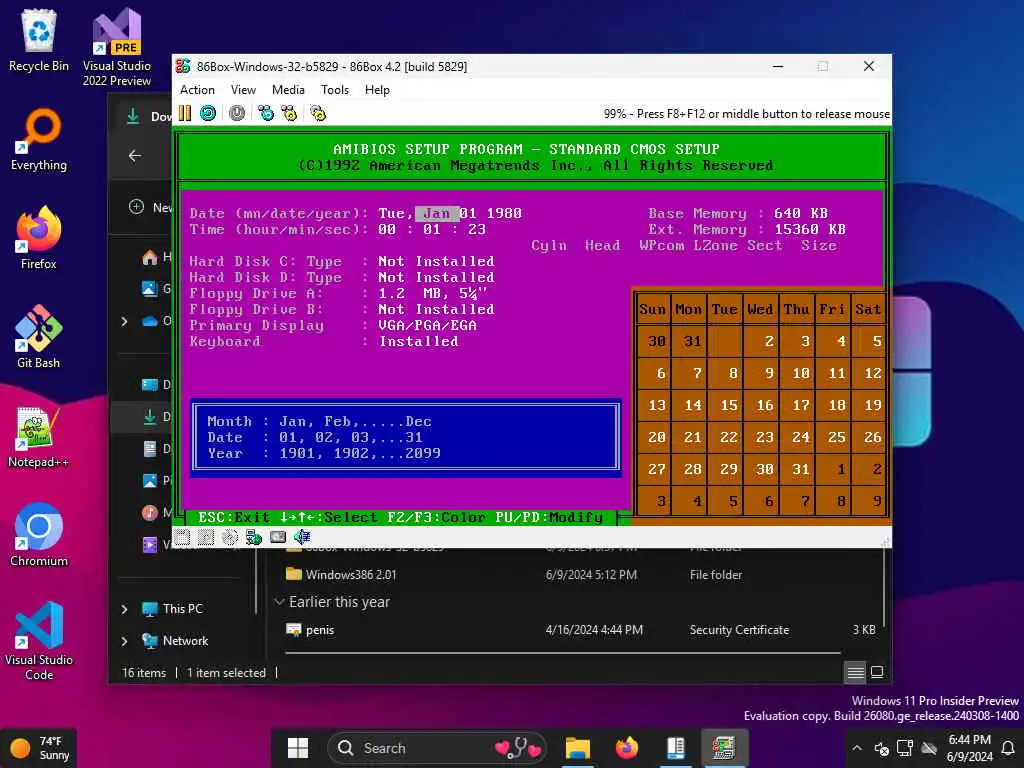This screenshot has height=768, width=1024.
Task: Open the Action menu
Action: click(x=197, y=90)
